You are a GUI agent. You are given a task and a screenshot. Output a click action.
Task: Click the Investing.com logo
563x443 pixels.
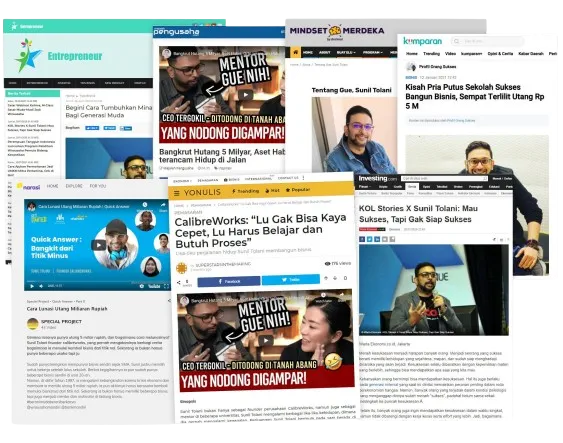pyautogui.click(x=378, y=178)
